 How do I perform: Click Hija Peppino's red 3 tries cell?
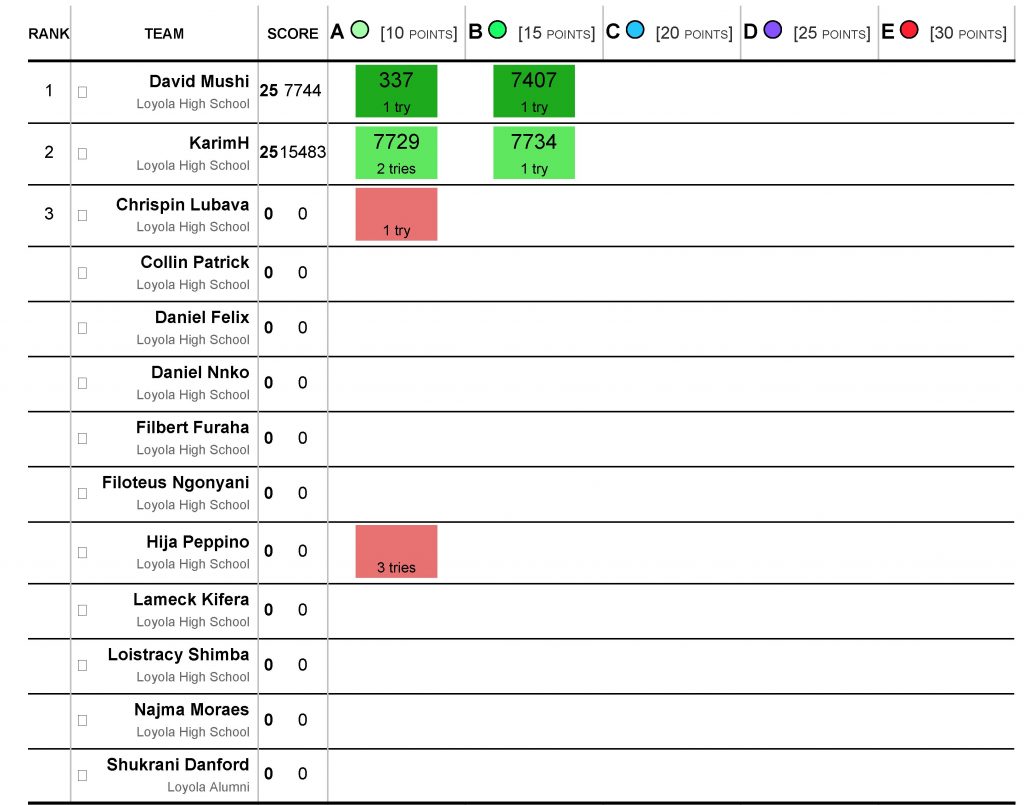[396, 551]
